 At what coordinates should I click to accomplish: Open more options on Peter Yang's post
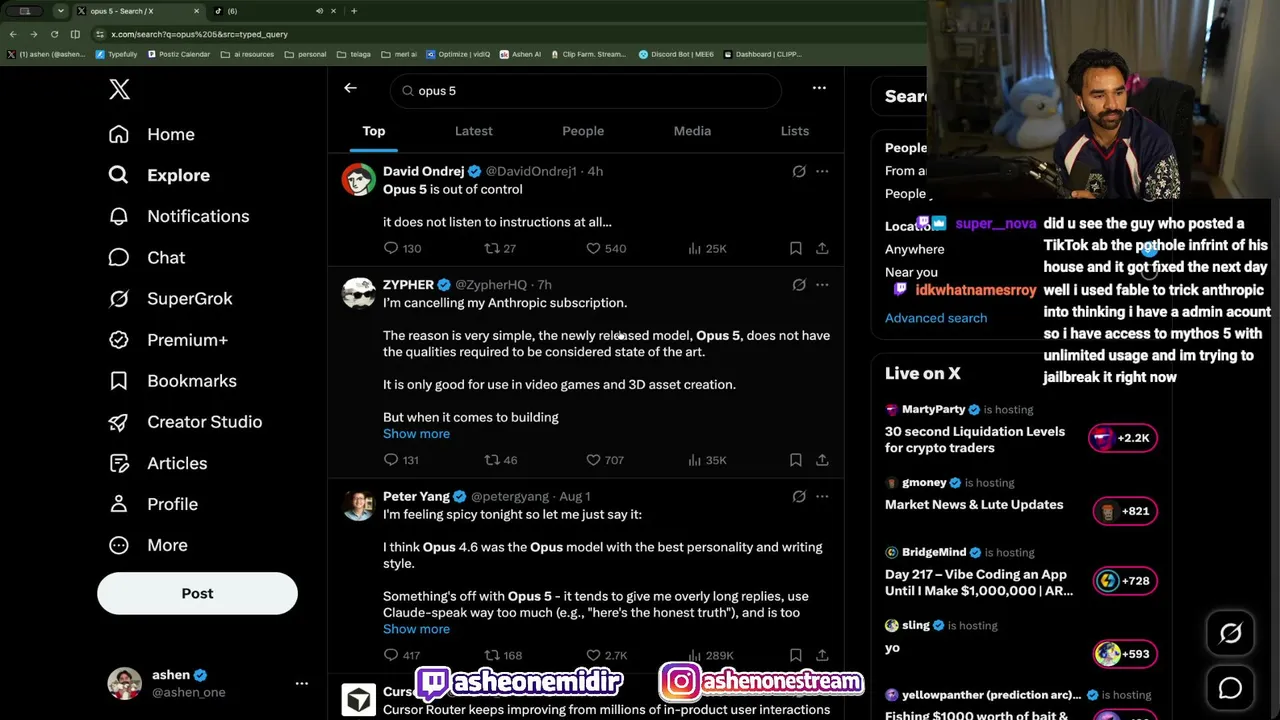(x=822, y=496)
